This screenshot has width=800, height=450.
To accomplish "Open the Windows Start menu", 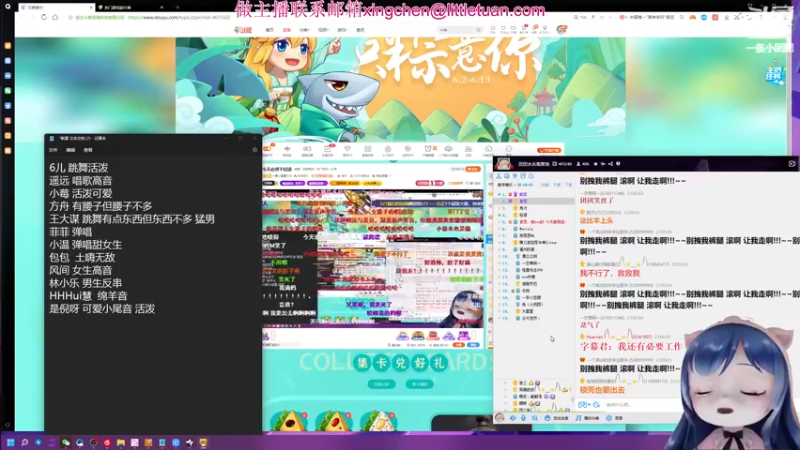I will [10, 442].
